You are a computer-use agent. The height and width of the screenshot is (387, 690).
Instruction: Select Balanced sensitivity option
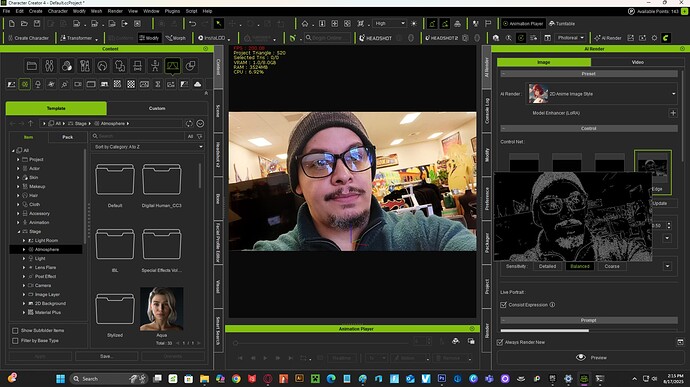pyautogui.click(x=580, y=266)
